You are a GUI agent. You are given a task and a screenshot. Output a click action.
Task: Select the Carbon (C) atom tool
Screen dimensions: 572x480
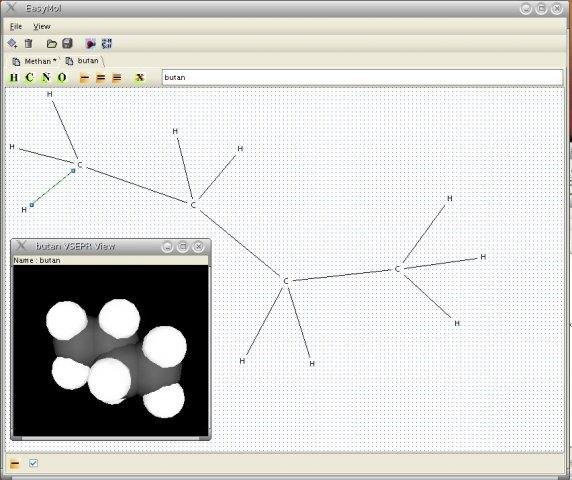[30, 77]
